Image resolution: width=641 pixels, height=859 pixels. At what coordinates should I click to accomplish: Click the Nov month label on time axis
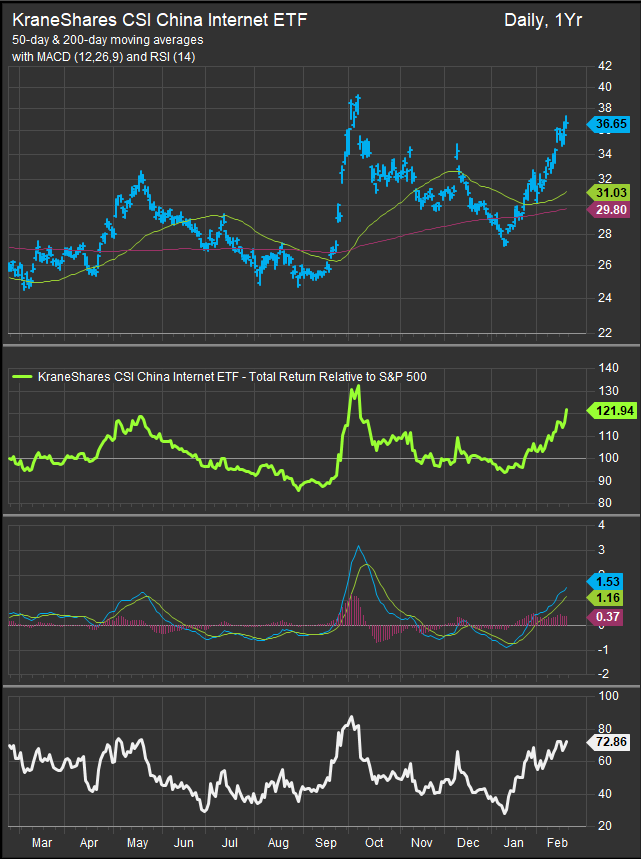[421, 843]
